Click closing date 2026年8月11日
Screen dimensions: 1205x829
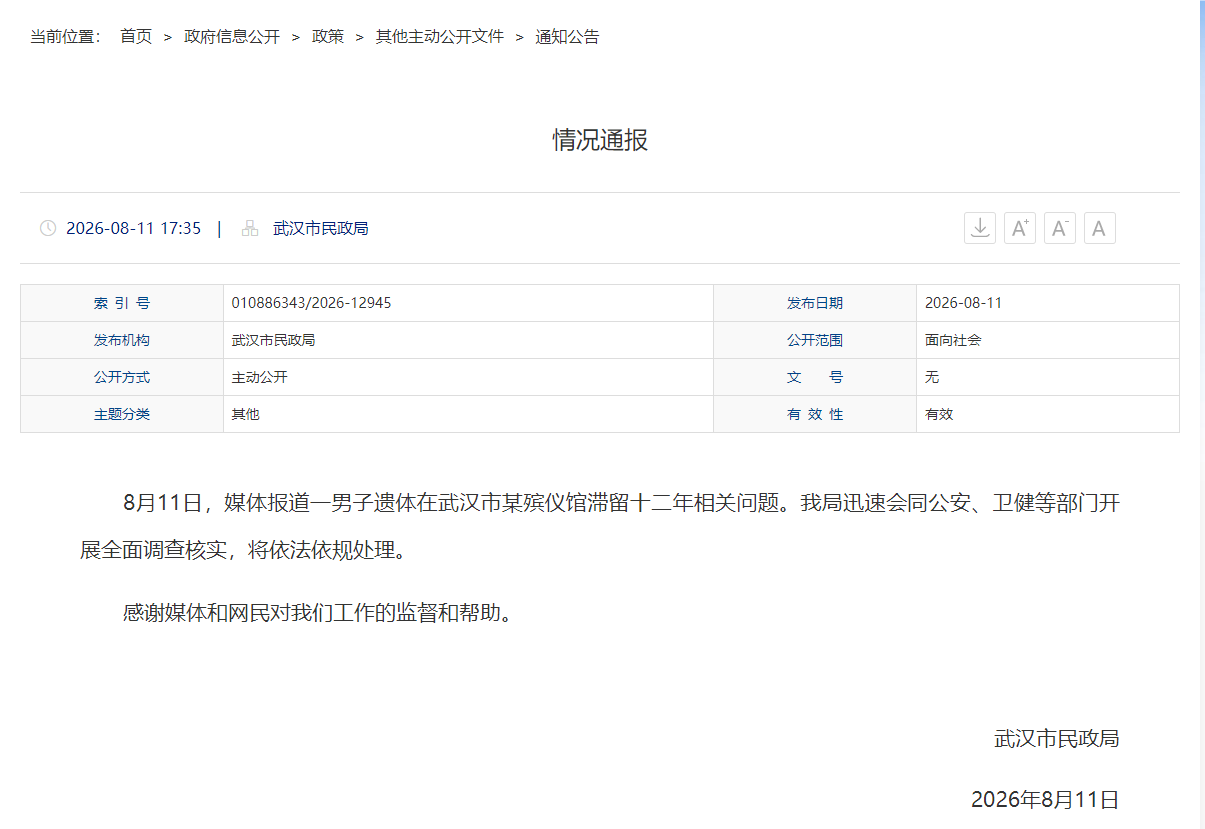tap(1045, 800)
